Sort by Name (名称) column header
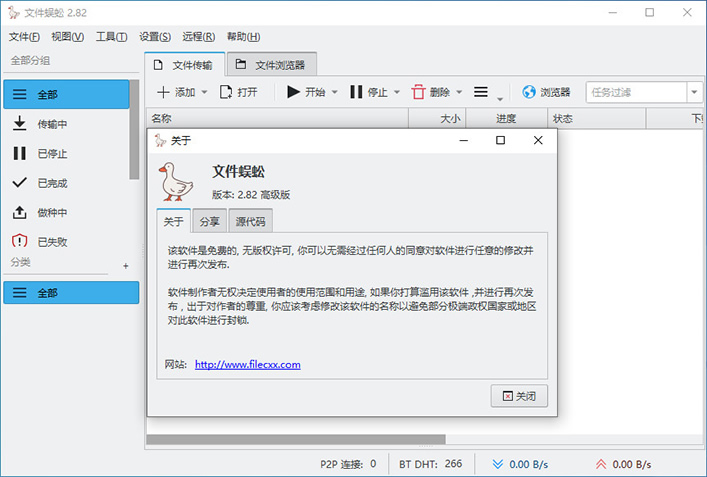The height and width of the screenshot is (477, 707). 277,119
